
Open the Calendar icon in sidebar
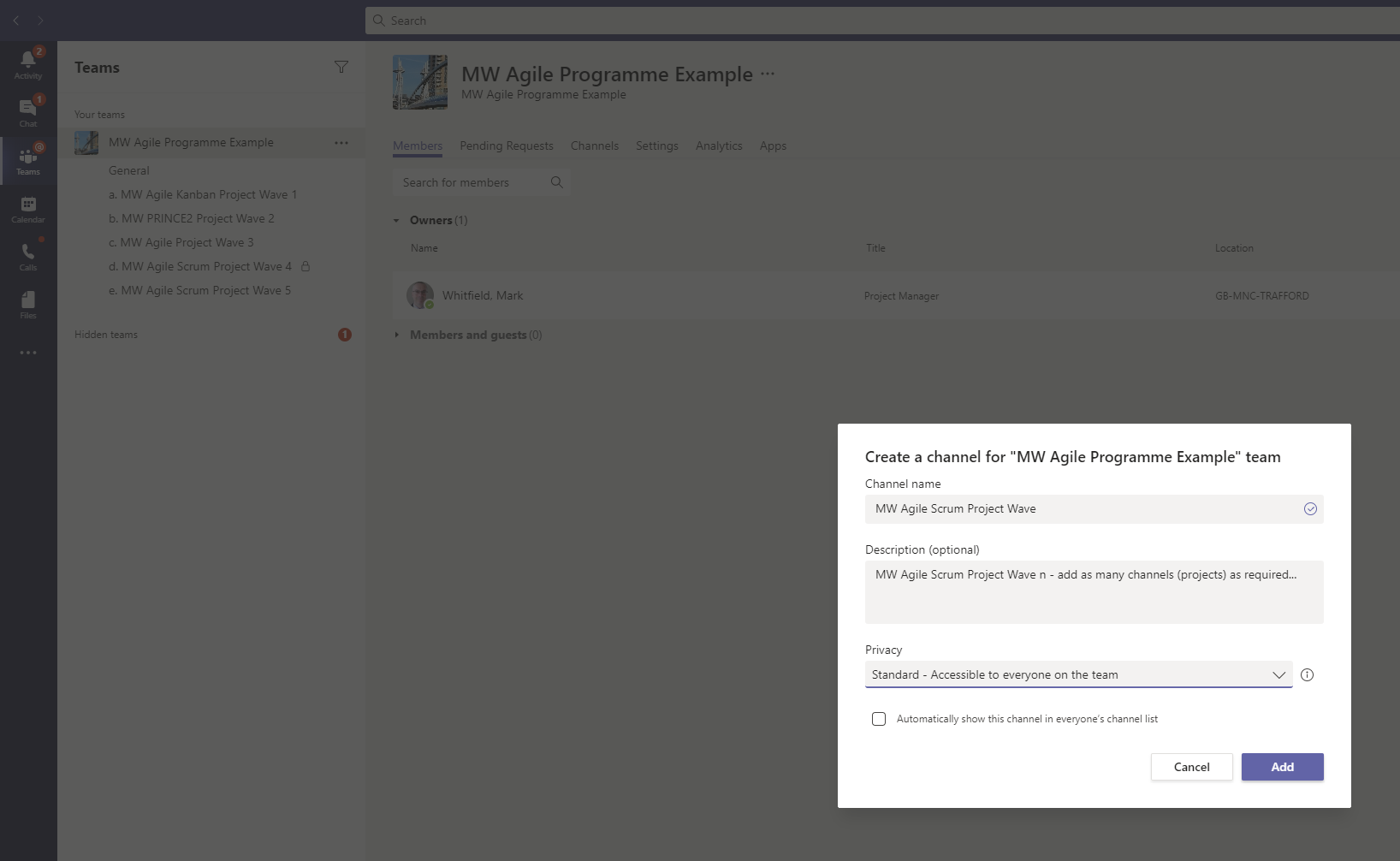point(27,207)
